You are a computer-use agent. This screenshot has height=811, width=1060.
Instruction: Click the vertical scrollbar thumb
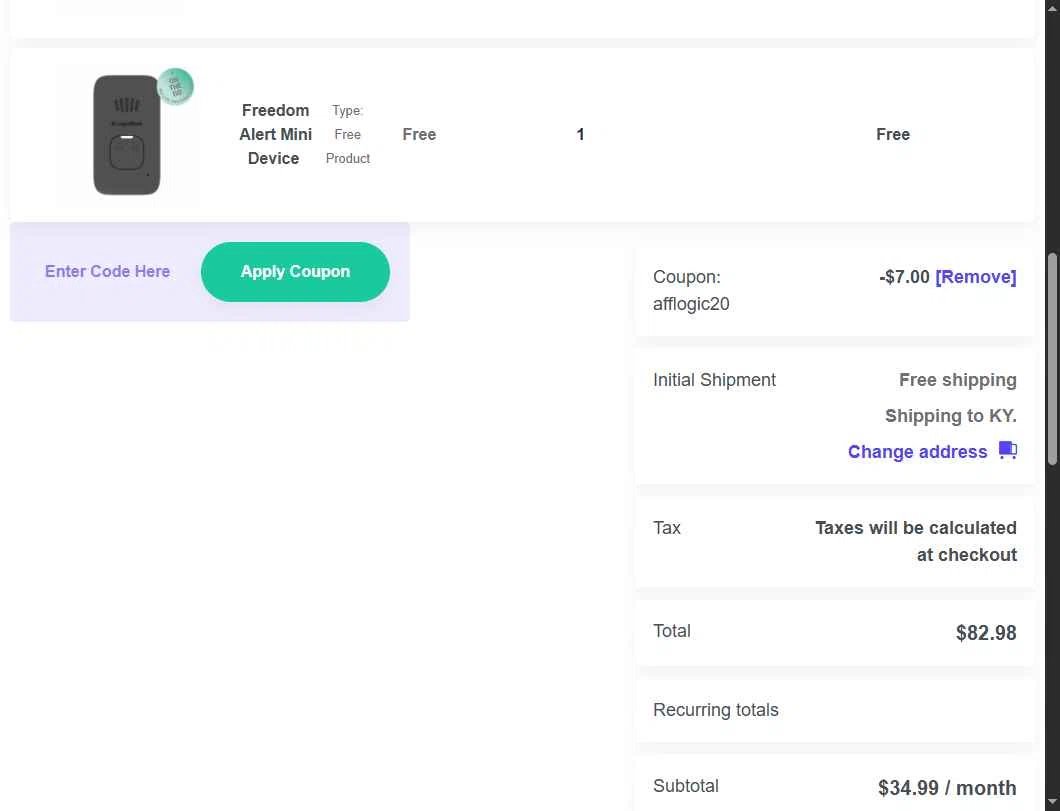pyautogui.click(x=1052, y=360)
